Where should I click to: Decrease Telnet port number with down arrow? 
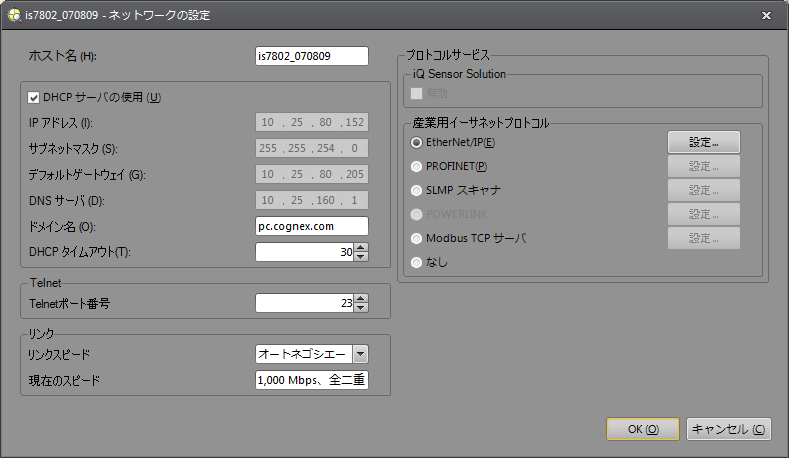(361, 307)
